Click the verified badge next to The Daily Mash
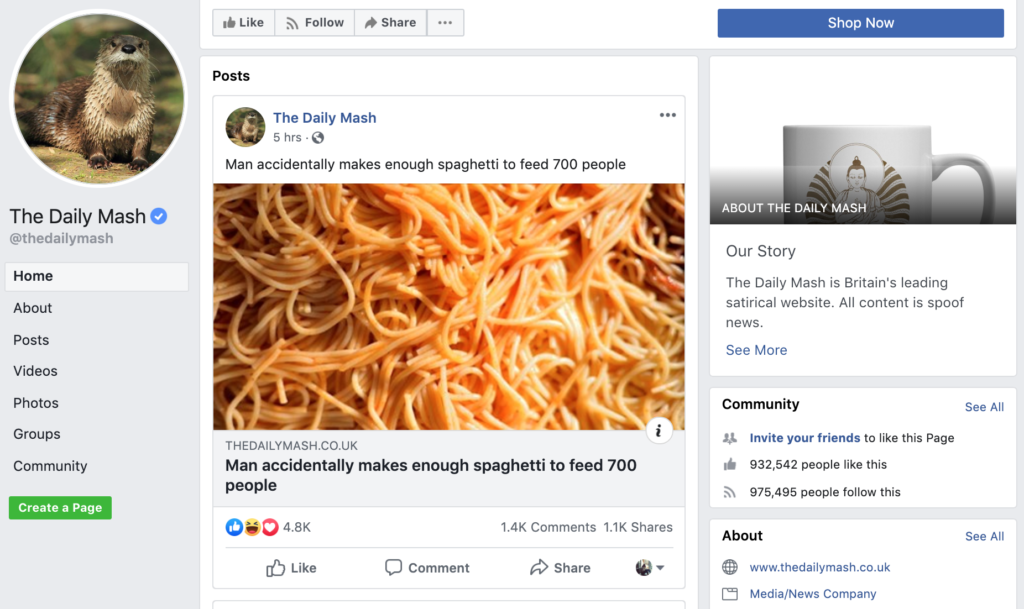Image resolution: width=1024 pixels, height=609 pixels. pyautogui.click(x=159, y=216)
